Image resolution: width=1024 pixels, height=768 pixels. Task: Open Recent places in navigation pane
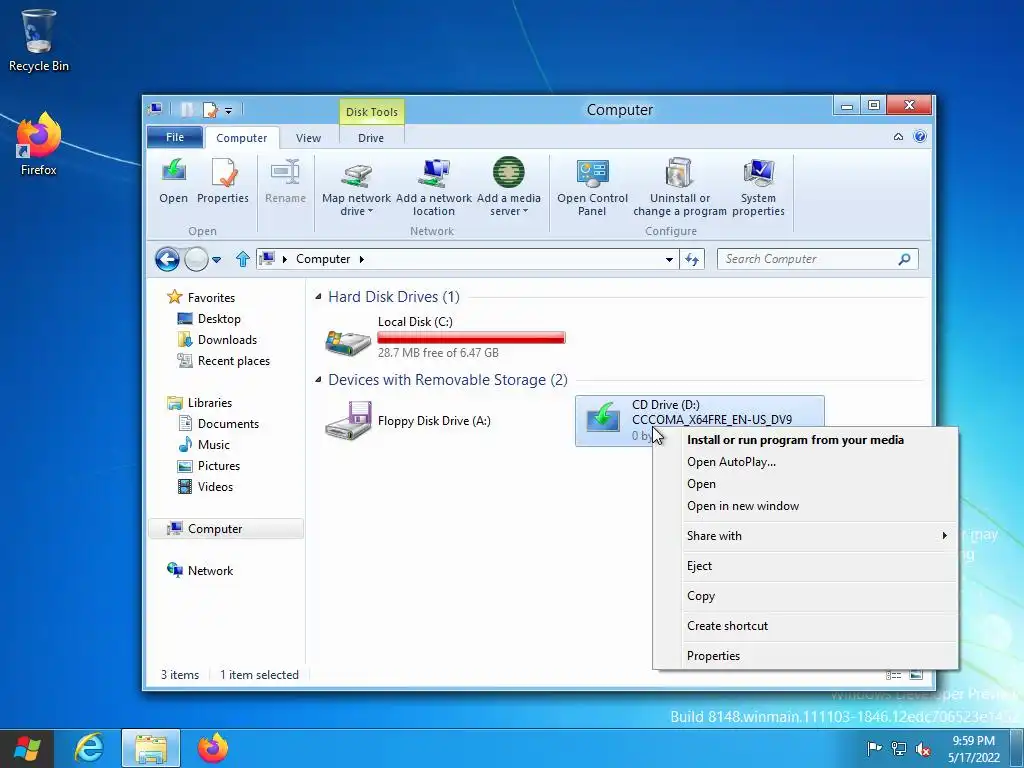click(x=223, y=360)
